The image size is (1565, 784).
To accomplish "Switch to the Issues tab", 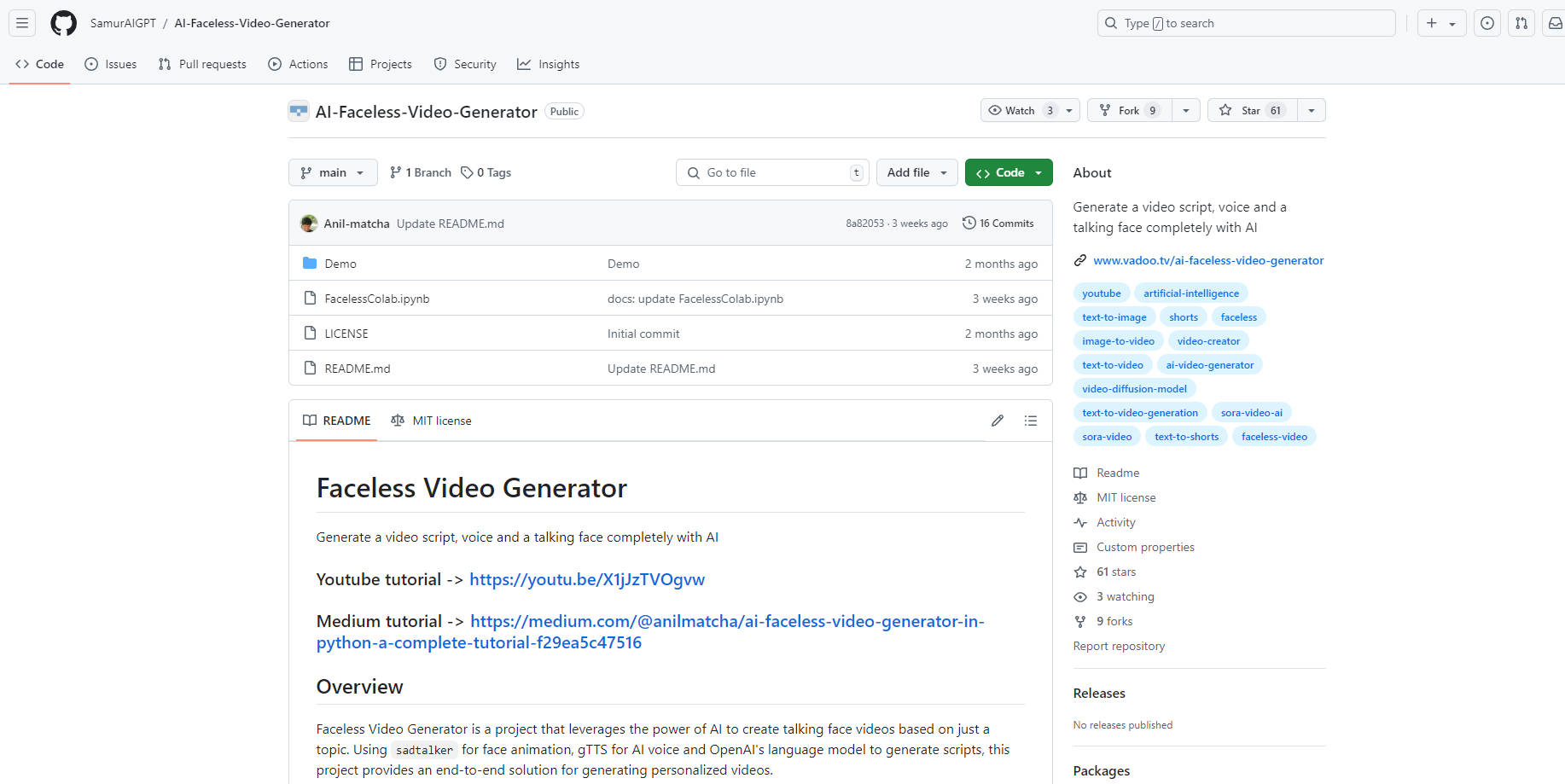I will pyautogui.click(x=110, y=63).
